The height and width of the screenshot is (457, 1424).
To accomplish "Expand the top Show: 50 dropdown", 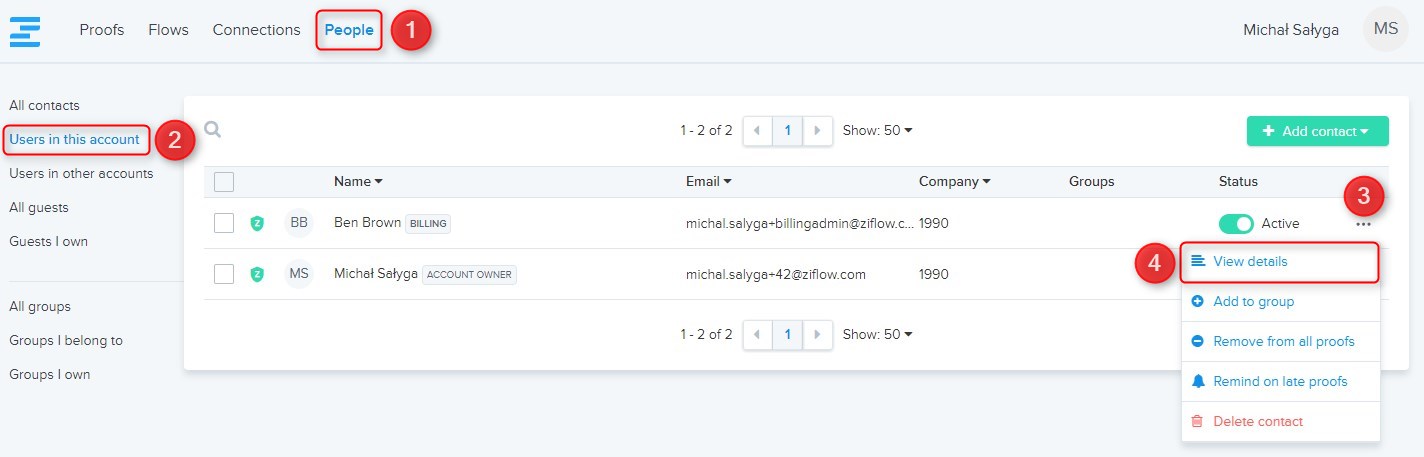I will (877, 130).
